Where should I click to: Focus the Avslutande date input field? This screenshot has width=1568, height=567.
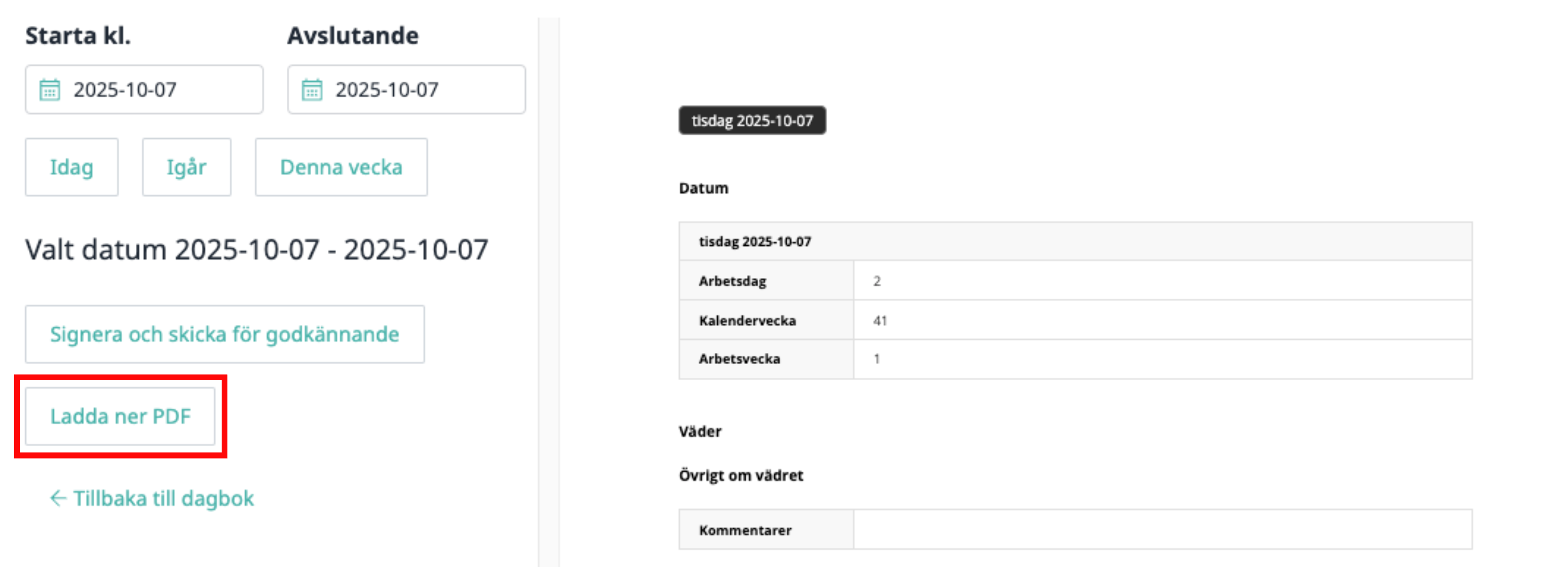coord(407,90)
